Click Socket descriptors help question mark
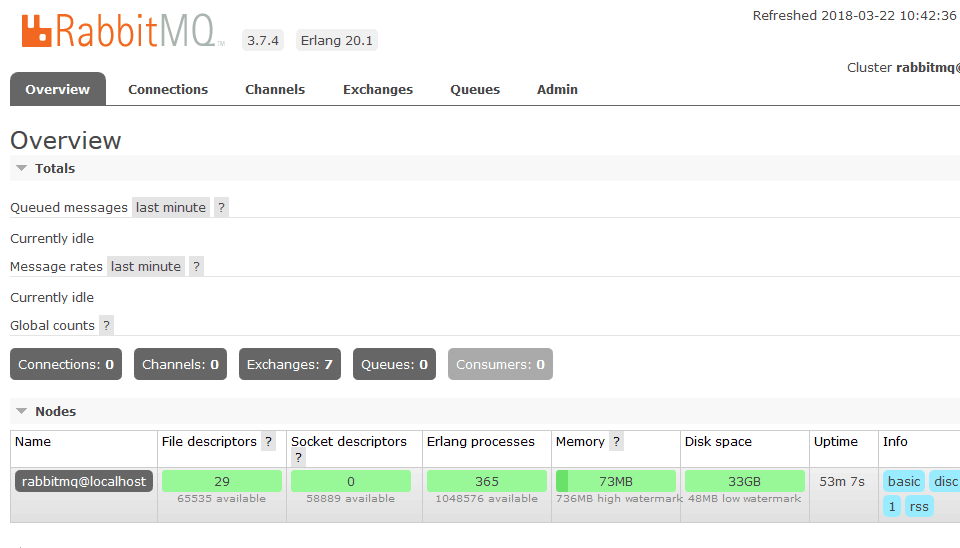960x548 pixels. [x=298, y=458]
